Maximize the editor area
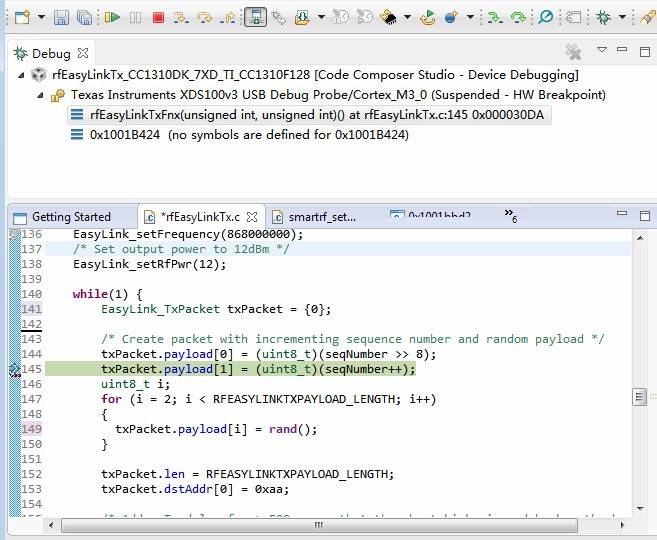Screen dimensions: 657x540 tap(645, 216)
